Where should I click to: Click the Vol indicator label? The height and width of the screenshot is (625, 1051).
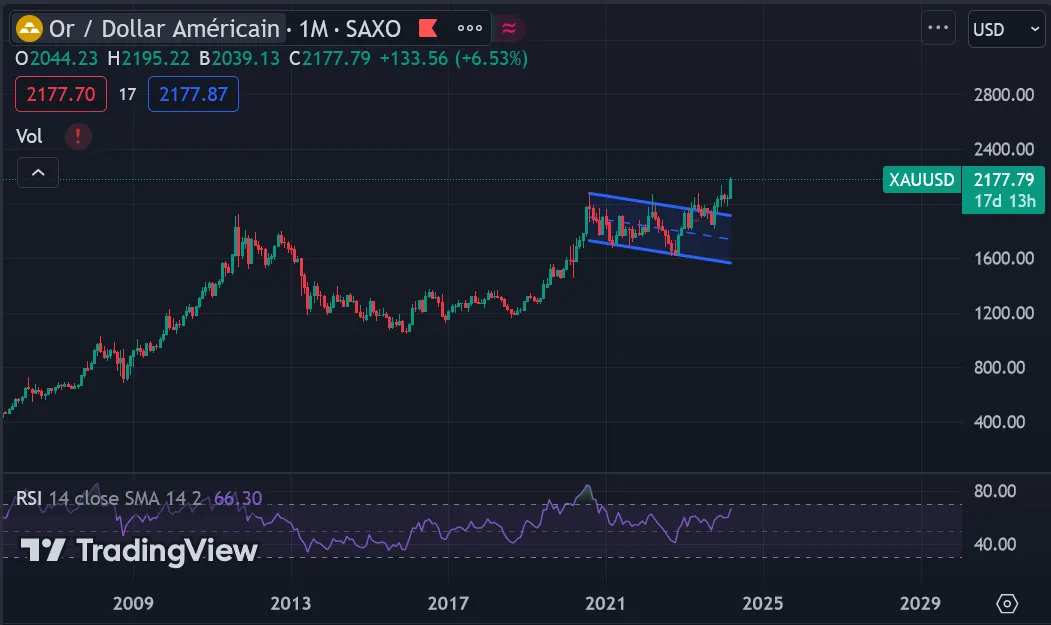click(29, 136)
